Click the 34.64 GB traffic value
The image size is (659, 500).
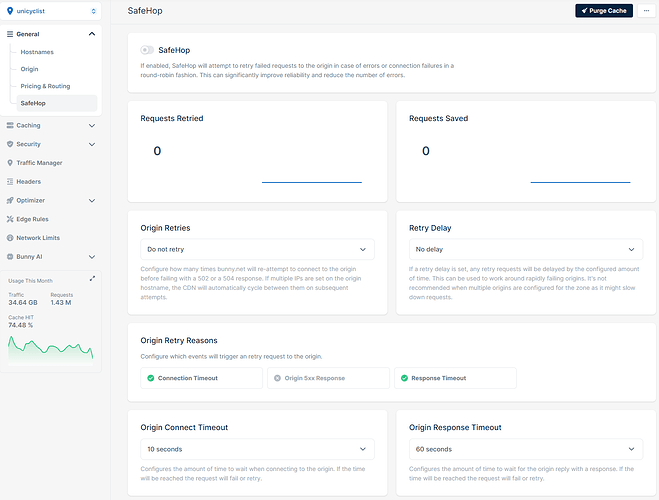click(x=23, y=303)
